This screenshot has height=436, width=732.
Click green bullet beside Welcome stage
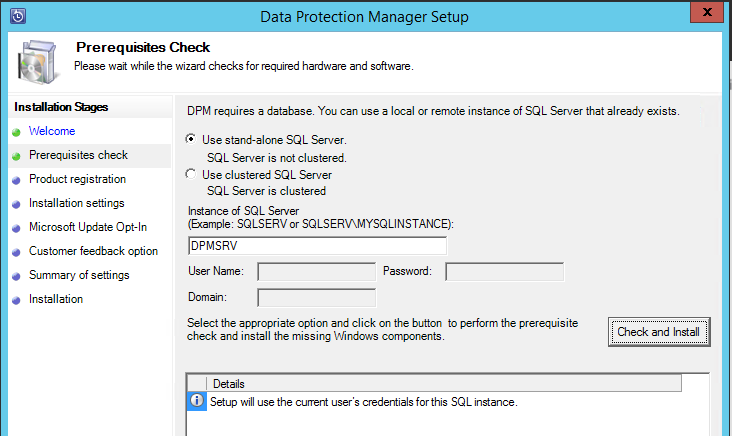(x=16, y=132)
